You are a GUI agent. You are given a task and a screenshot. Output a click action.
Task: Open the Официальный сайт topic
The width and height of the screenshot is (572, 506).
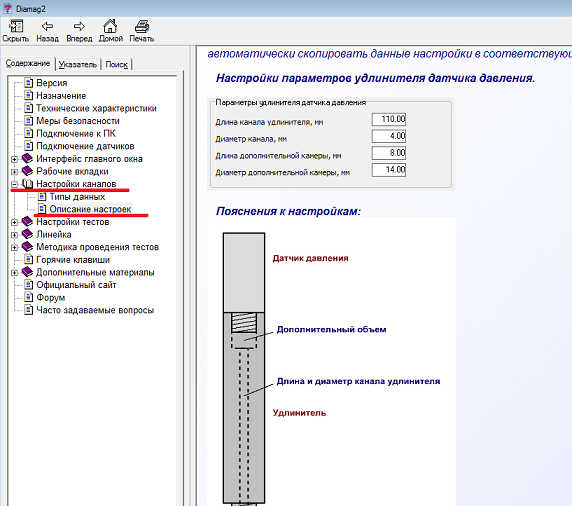point(76,285)
